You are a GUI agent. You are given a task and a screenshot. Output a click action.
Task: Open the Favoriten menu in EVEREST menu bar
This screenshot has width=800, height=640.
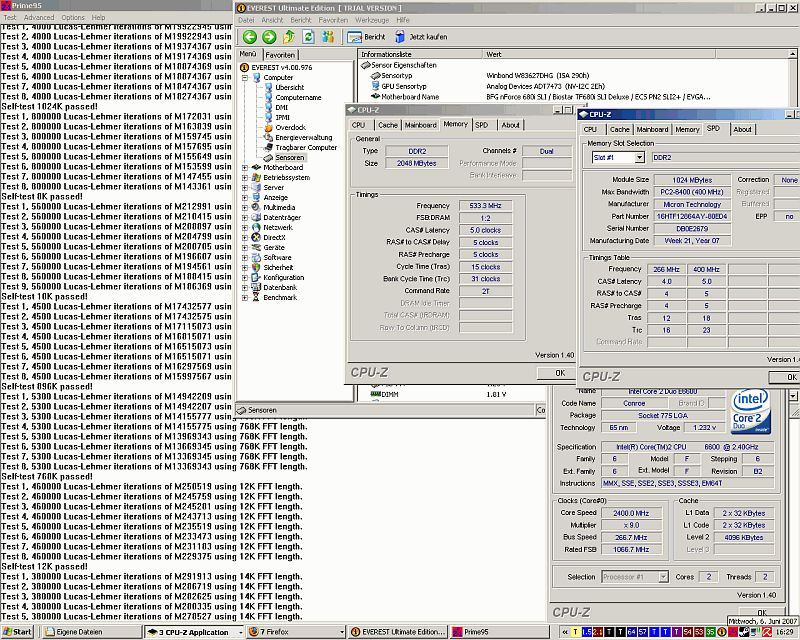point(333,20)
